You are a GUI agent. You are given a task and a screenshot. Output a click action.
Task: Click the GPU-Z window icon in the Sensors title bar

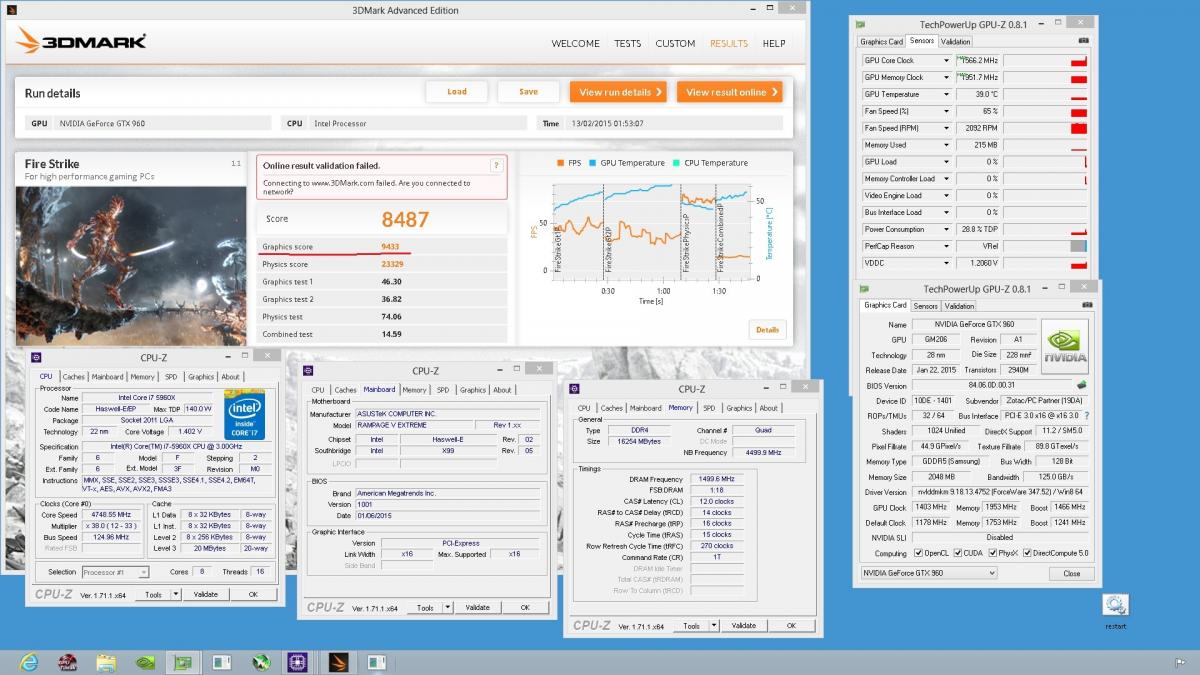click(858, 24)
